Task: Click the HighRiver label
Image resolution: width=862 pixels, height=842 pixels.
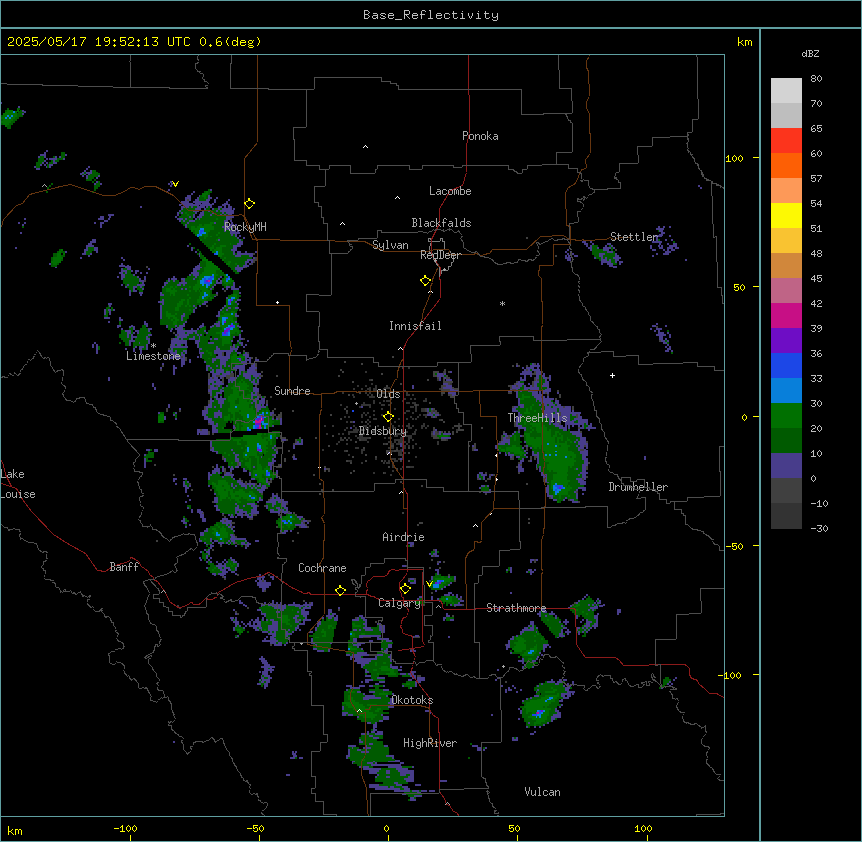Action: 430,743
